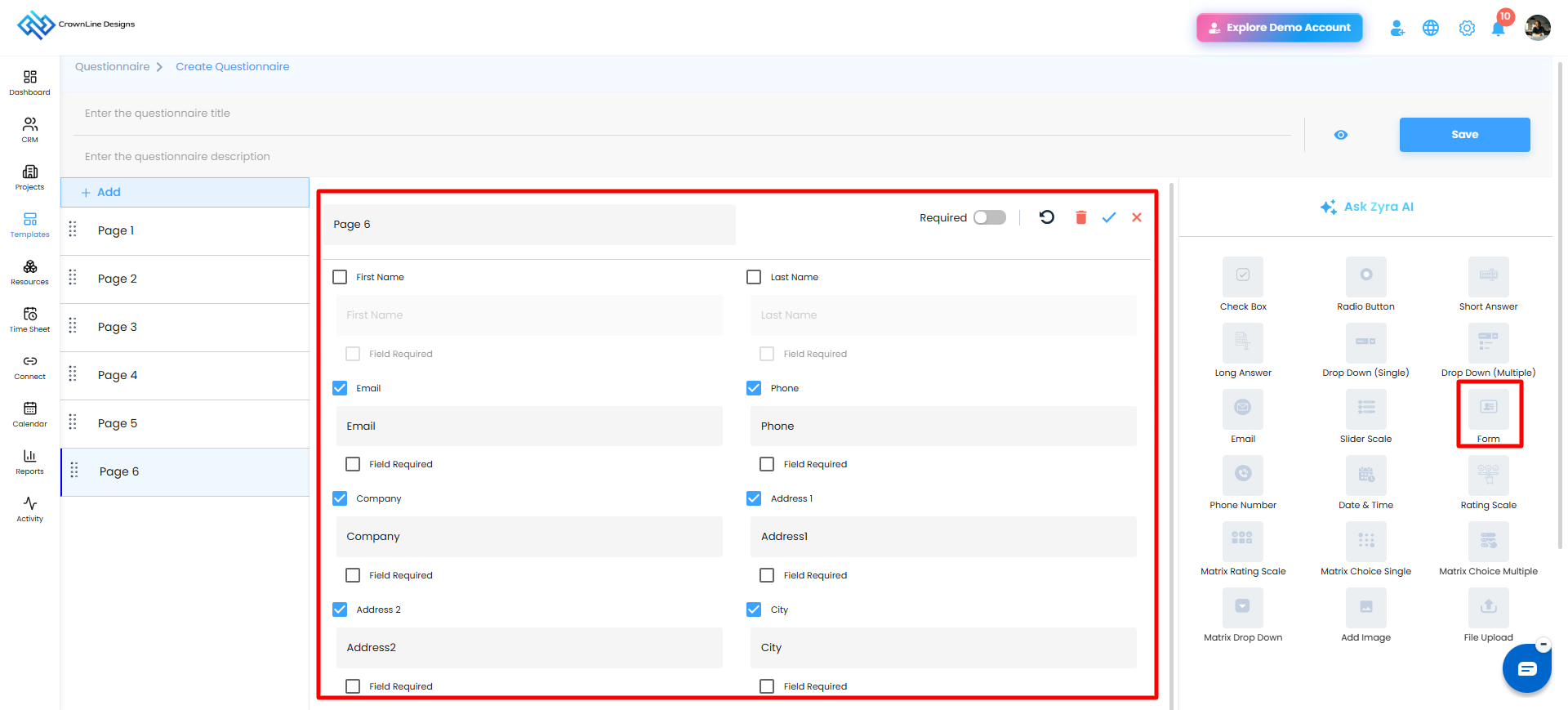Click the questionnaire title field
This screenshot has width=1568, height=710.
tap(682, 114)
